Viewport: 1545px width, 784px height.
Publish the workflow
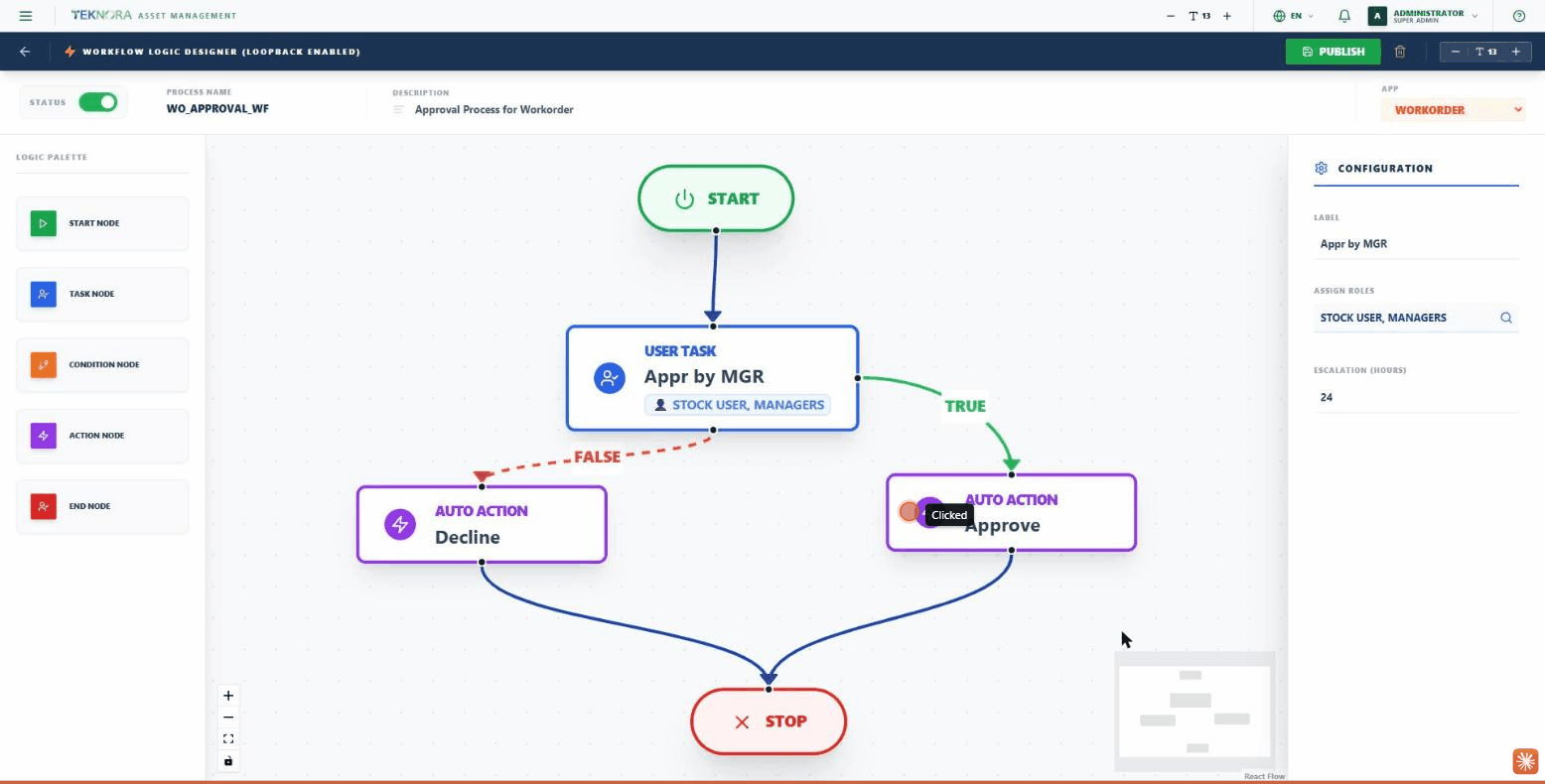pyautogui.click(x=1333, y=52)
